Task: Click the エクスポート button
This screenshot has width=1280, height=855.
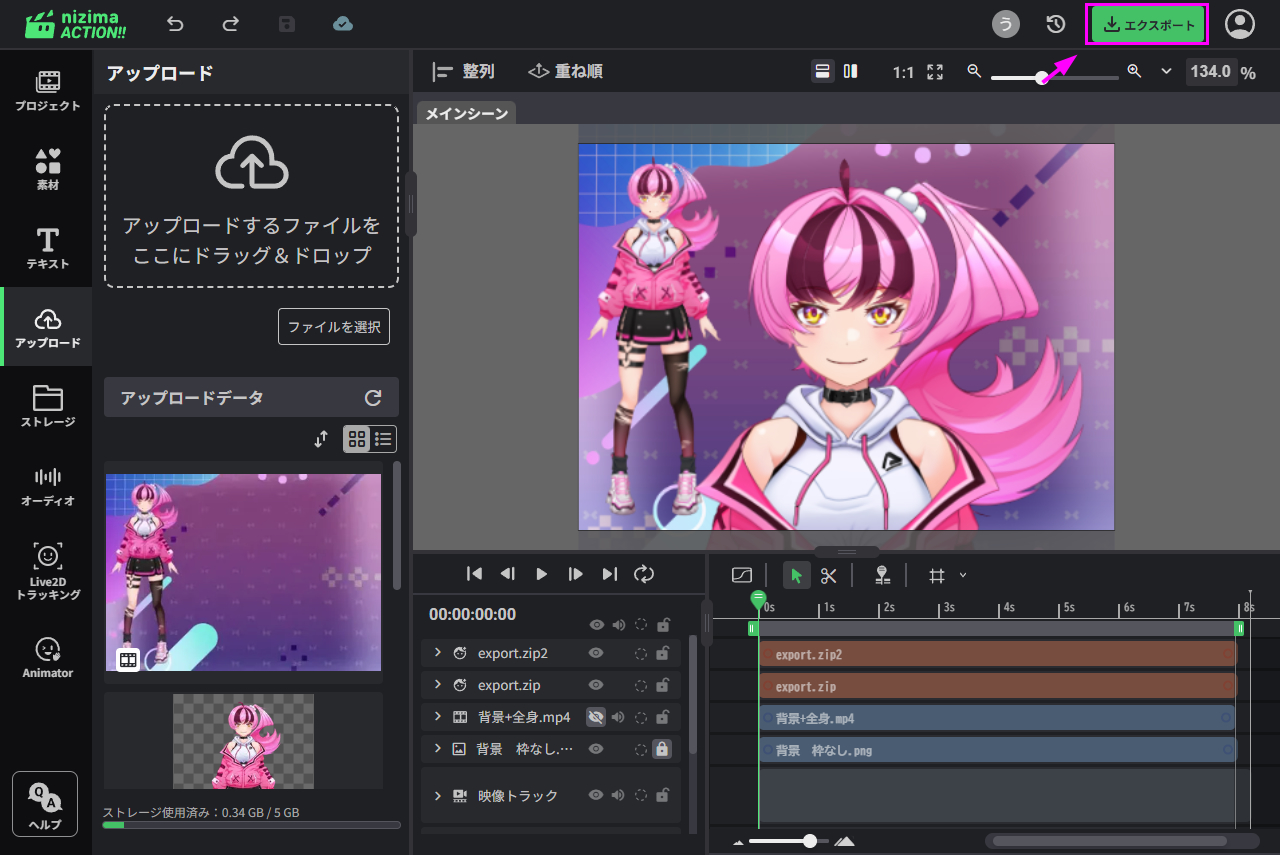Action: tap(1148, 25)
